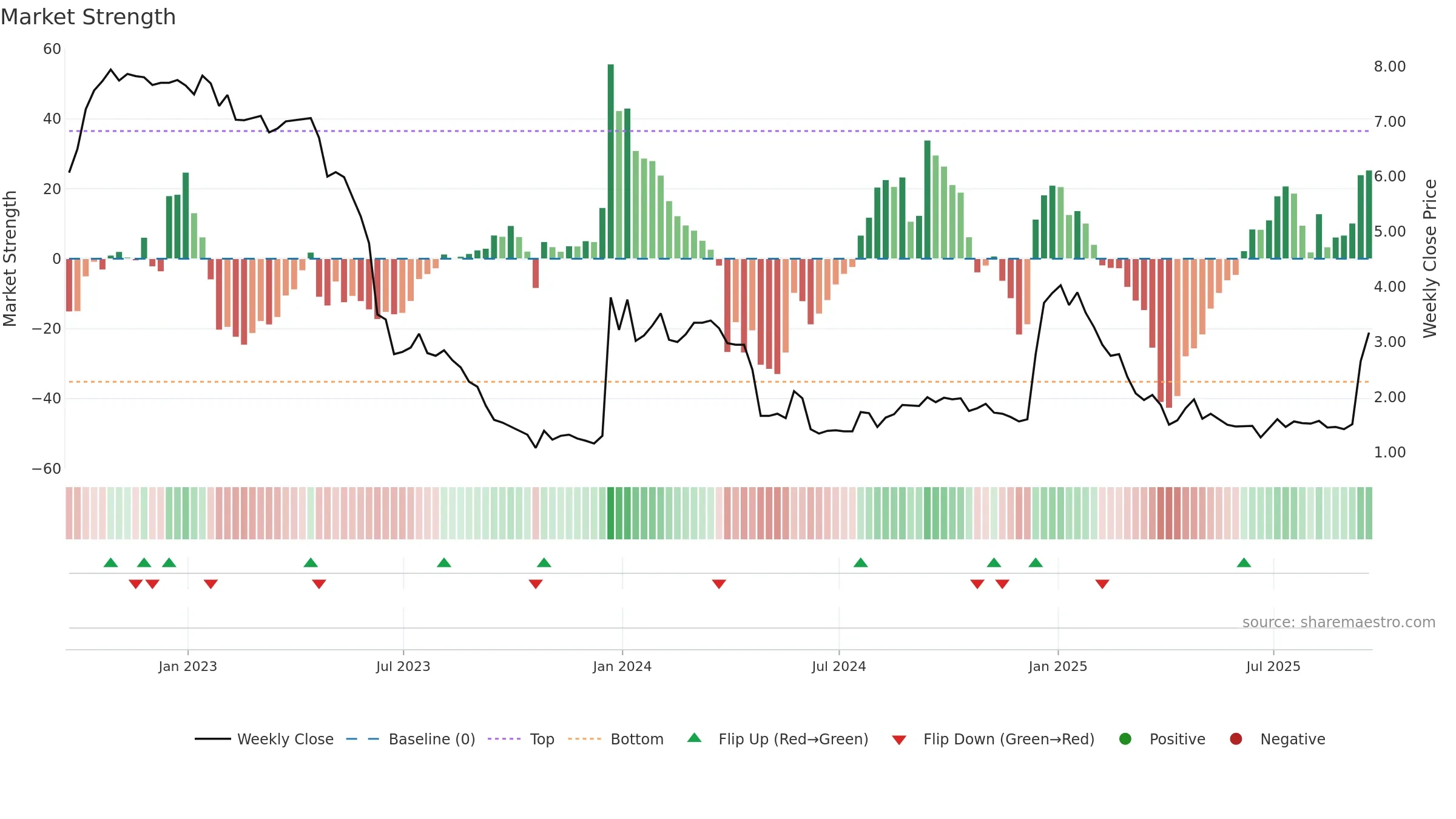Click the 1.00 price axis label
This screenshot has width=1456, height=819.
[1390, 453]
